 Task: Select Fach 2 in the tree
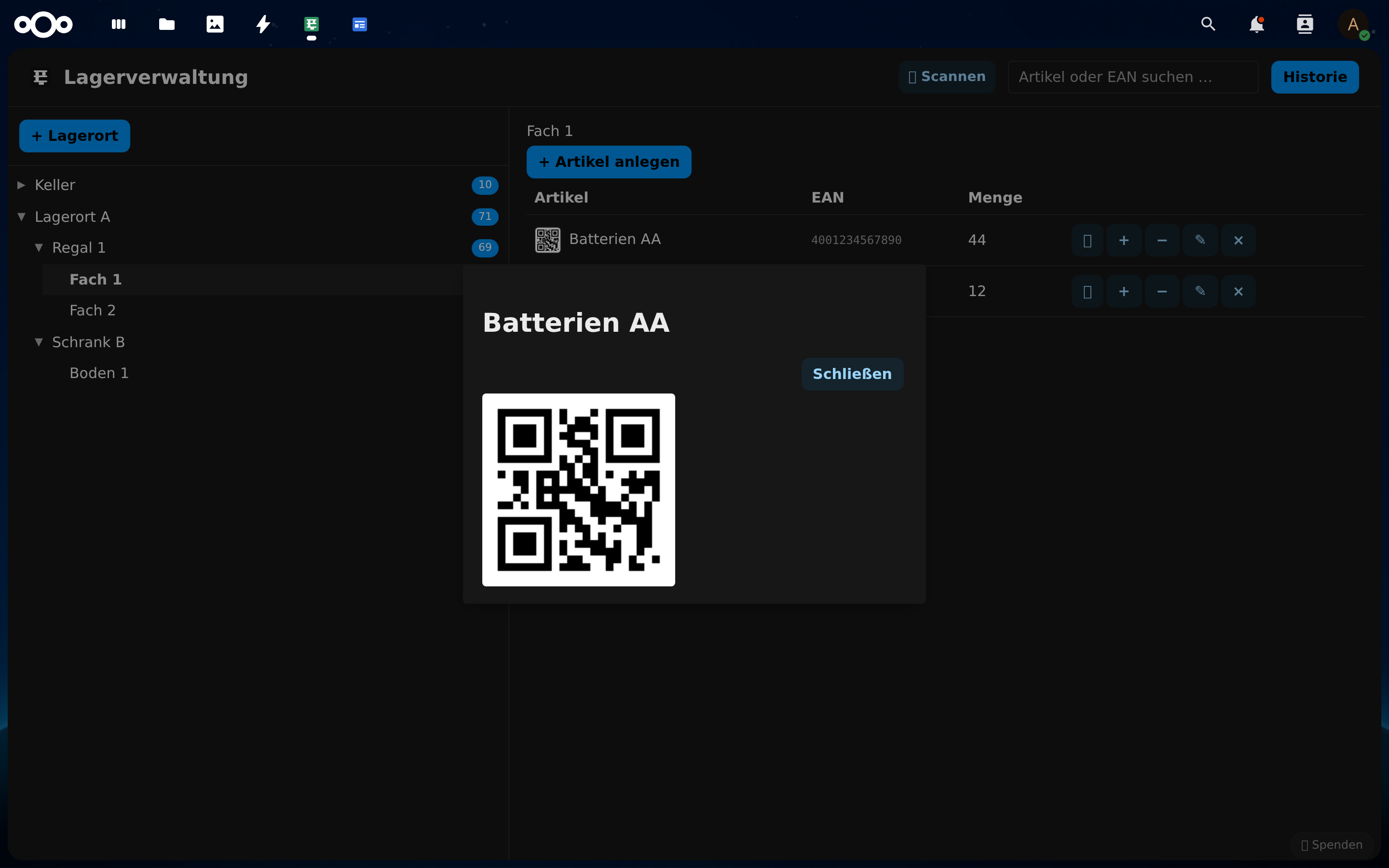[93, 311]
